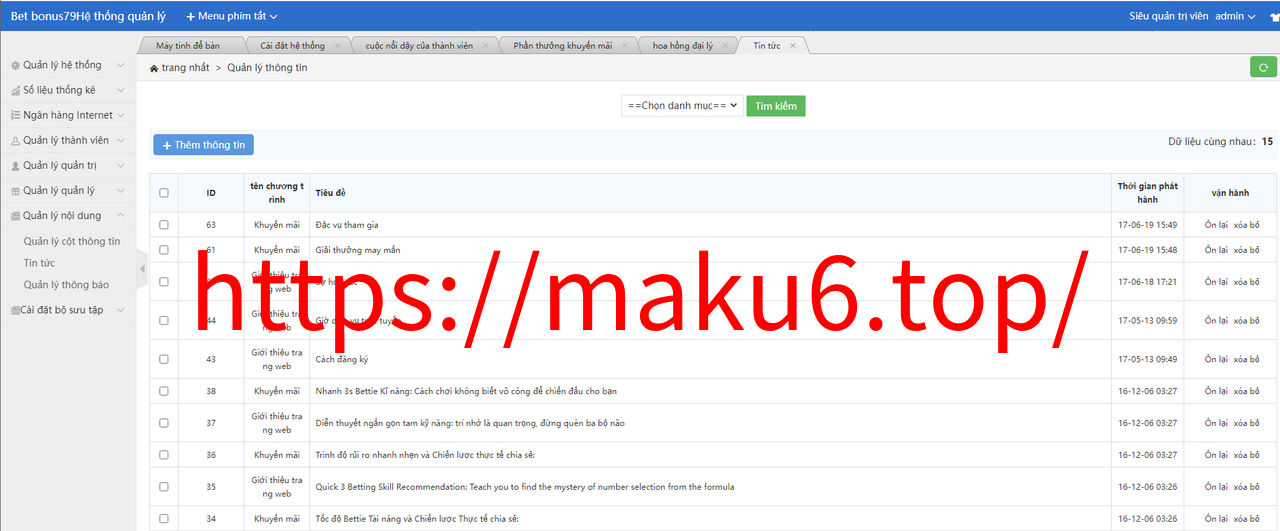Click xóa bỏ for row ID 35
The image size is (1280, 531).
[1247, 487]
